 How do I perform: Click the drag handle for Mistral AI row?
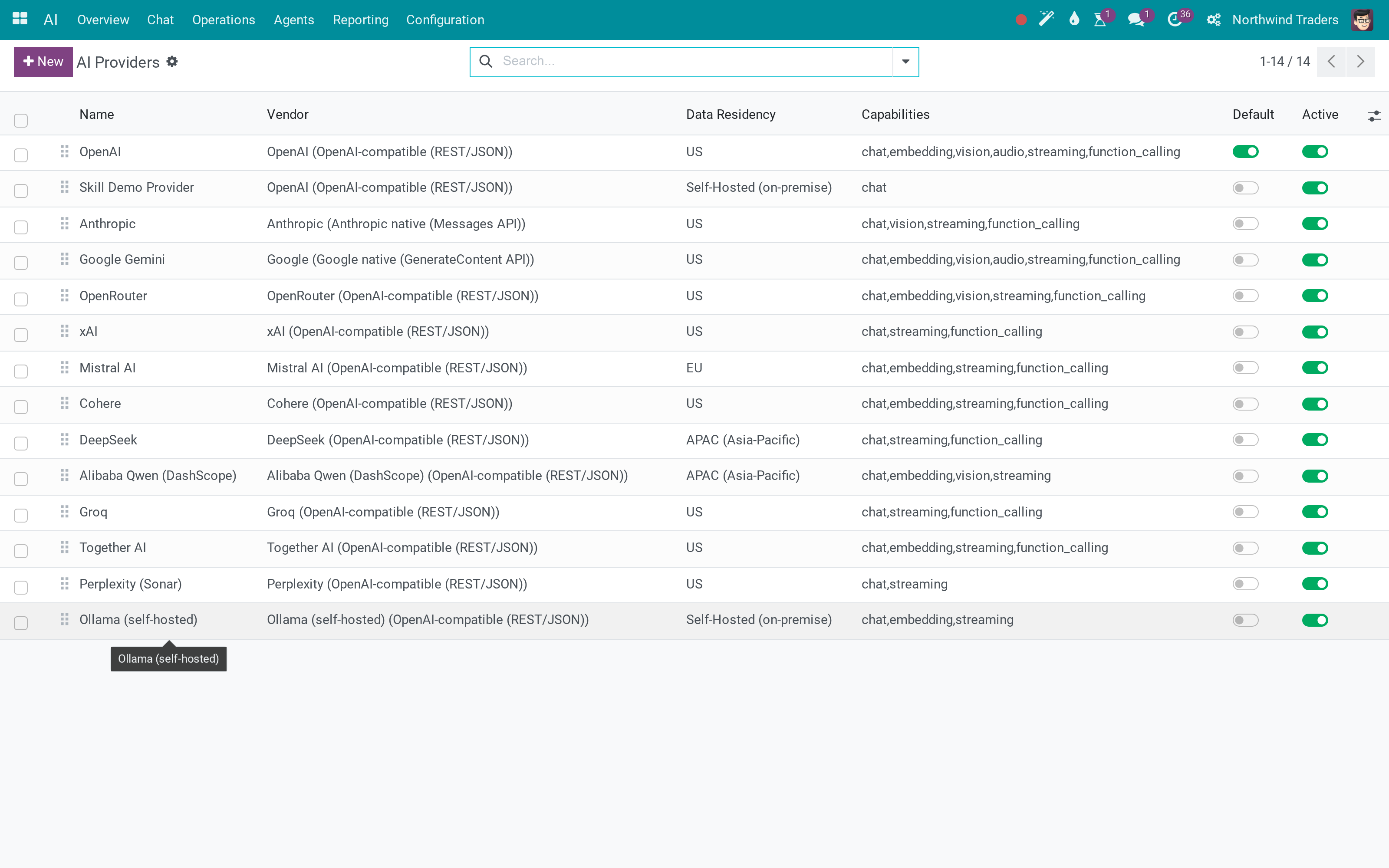pyautogui.click(x=64, y=368)
